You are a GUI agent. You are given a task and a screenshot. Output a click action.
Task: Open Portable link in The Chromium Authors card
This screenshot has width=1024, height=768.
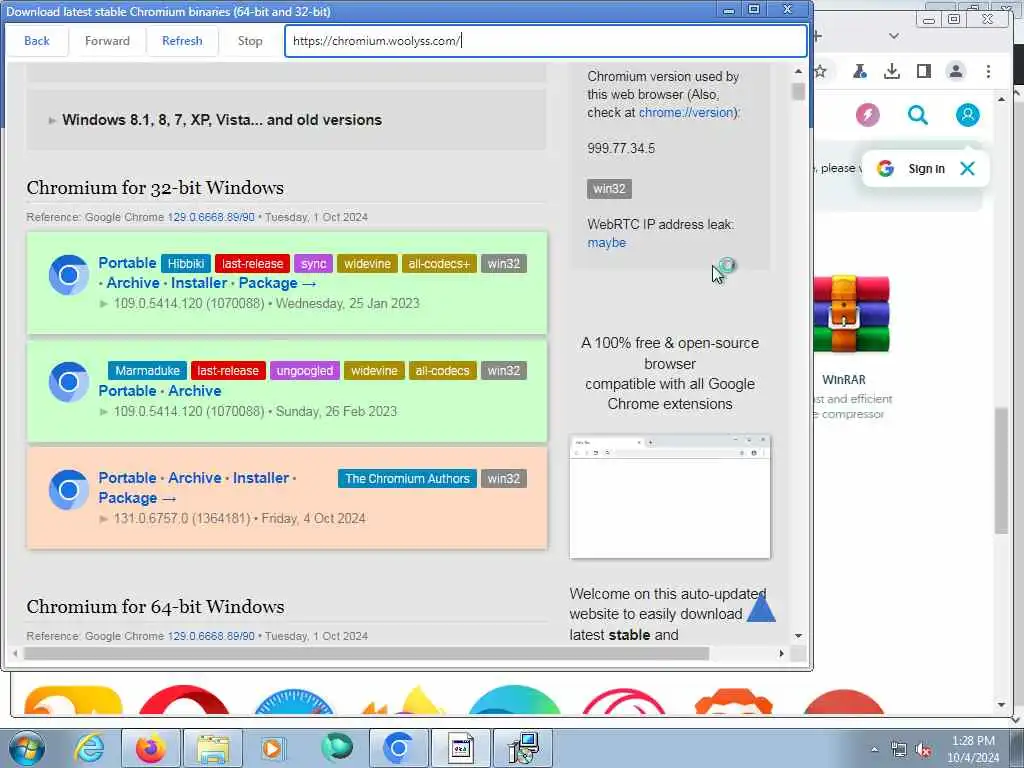click(127, 478)
